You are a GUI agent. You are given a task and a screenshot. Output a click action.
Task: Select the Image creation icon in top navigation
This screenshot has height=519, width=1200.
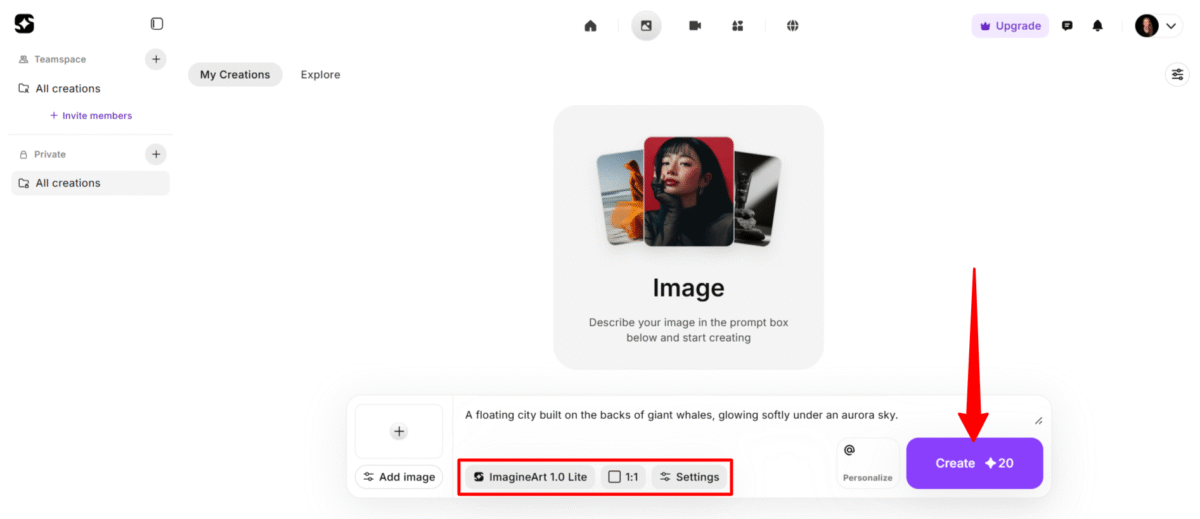(x=646, y=26)
